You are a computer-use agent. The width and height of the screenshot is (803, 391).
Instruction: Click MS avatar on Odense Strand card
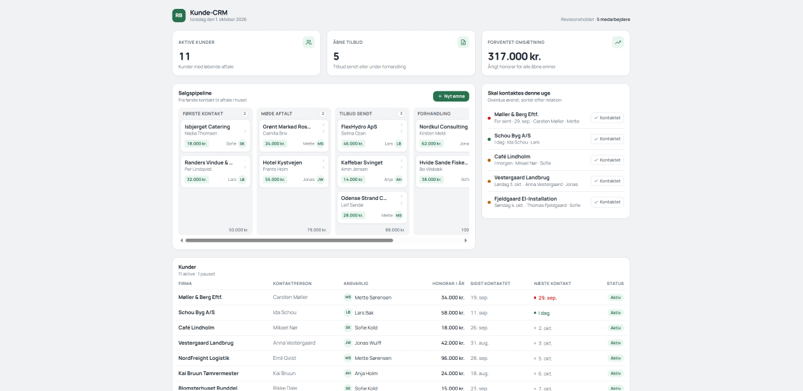pos(399,216)
